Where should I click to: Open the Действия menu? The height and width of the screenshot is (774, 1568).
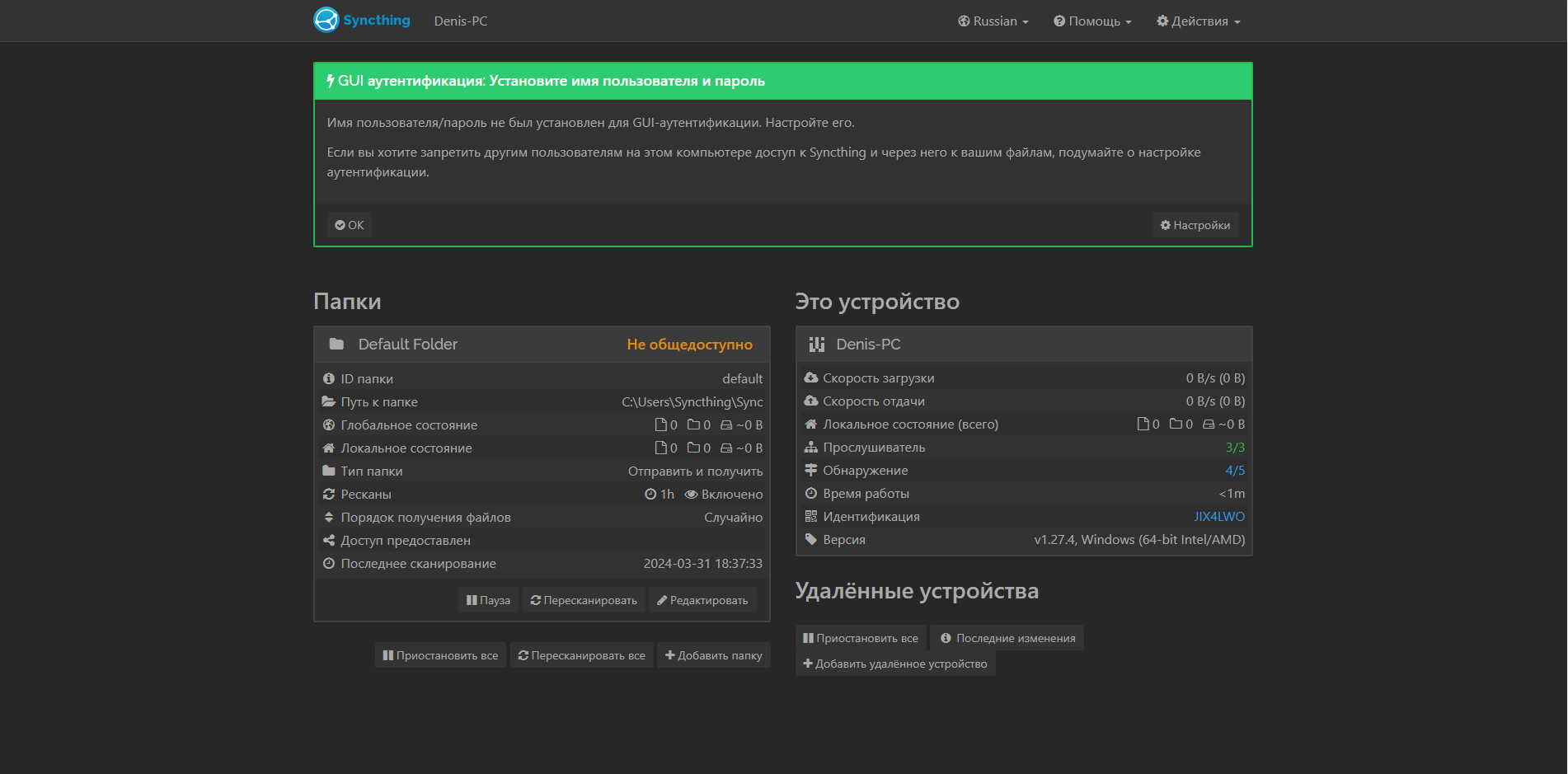pos(1199,21)
